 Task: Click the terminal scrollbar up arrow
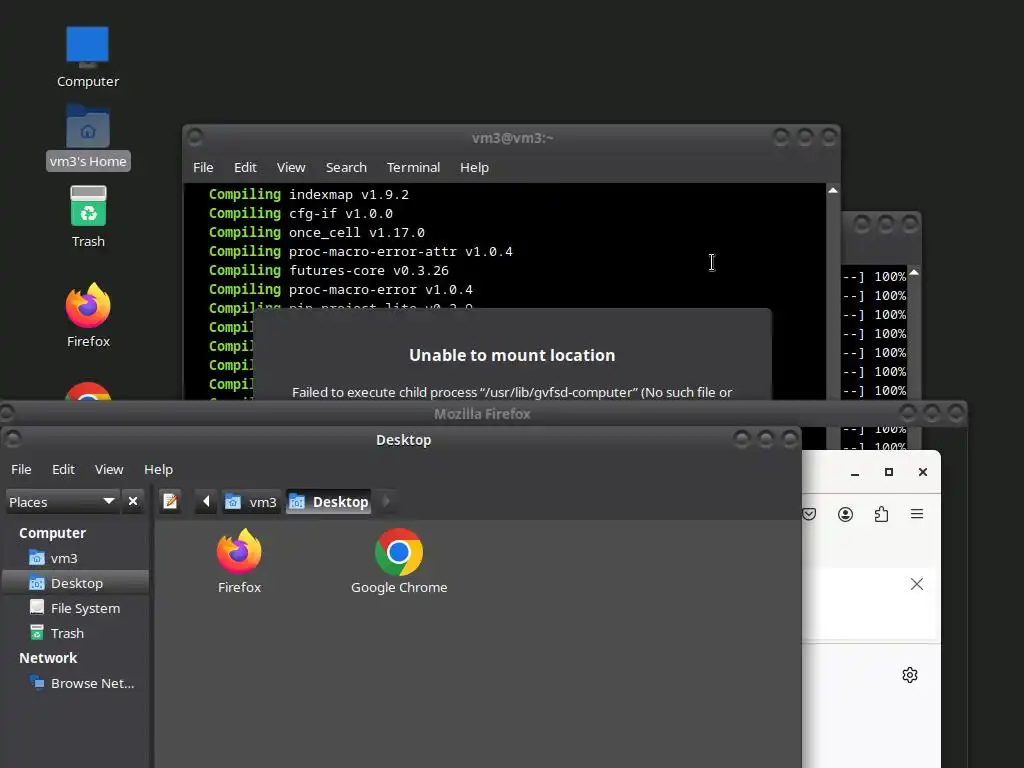point(833,191)
